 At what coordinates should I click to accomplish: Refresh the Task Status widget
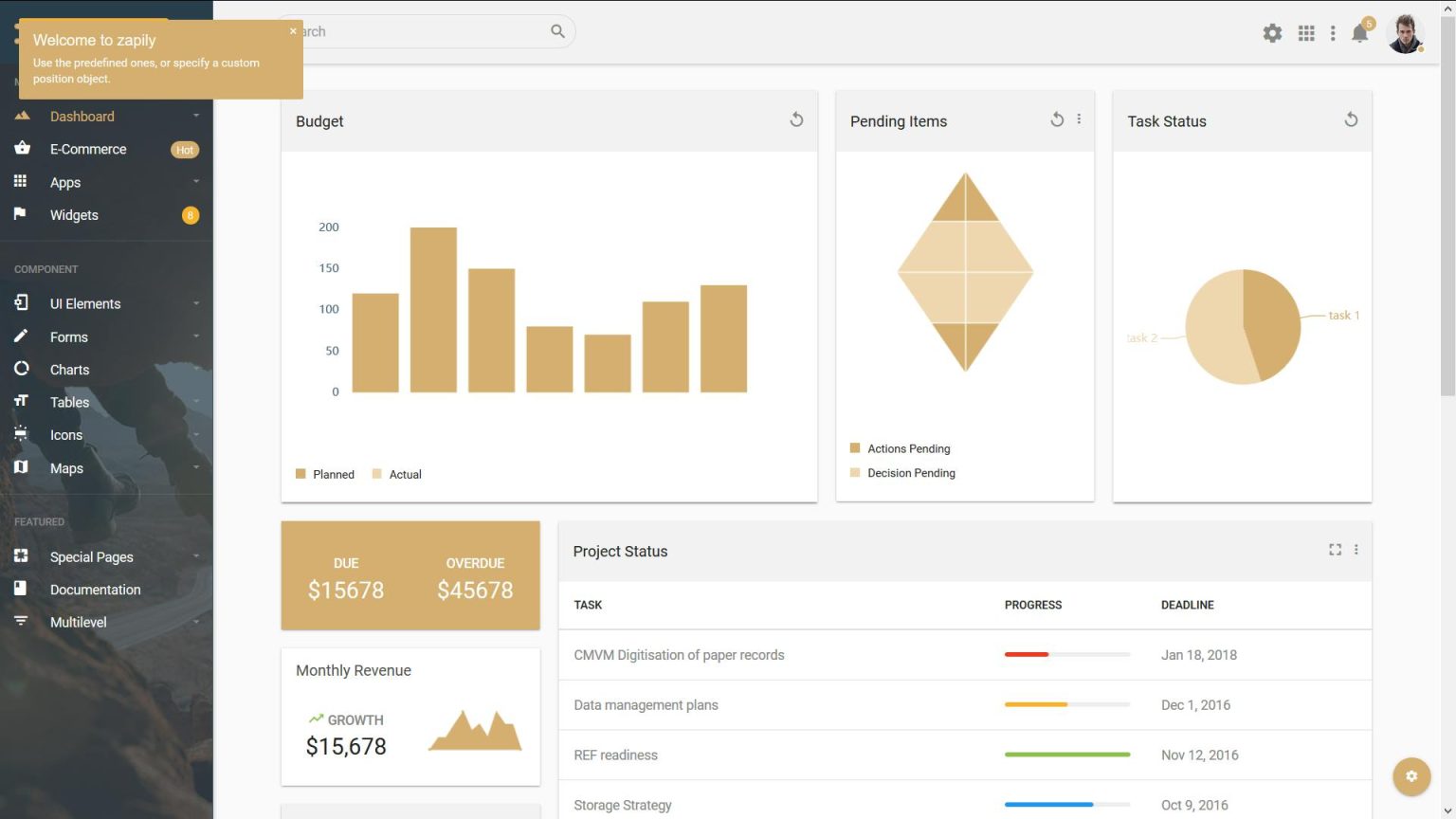tap(1350, 119)
